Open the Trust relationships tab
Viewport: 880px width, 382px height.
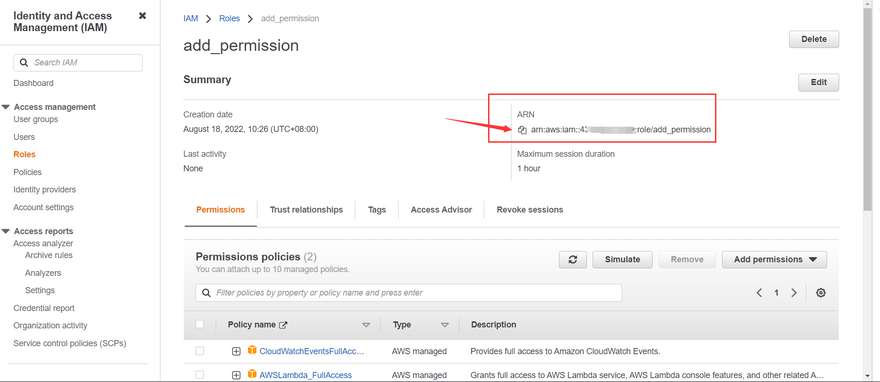(306, 210)
